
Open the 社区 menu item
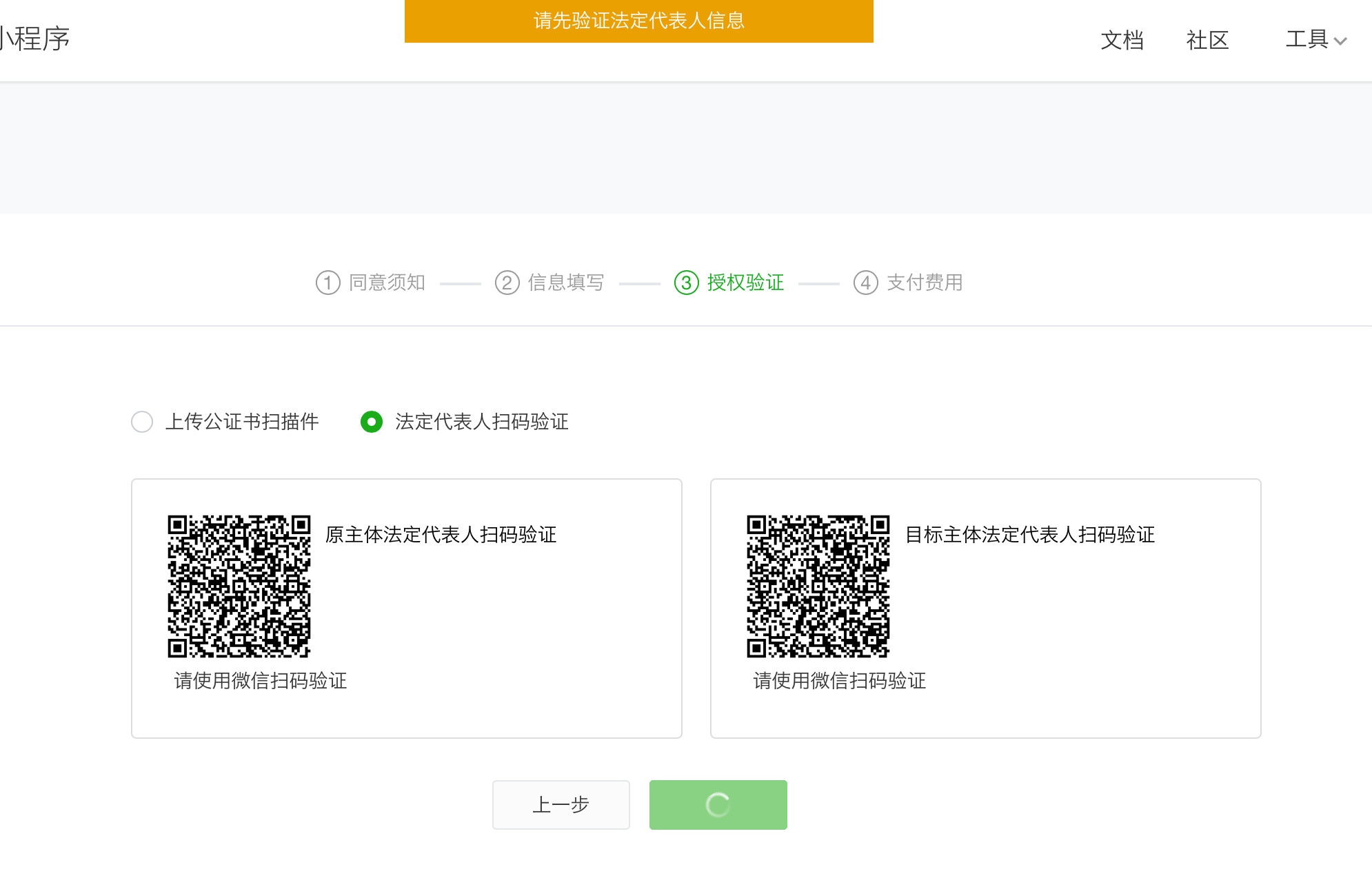tap(1207, 40)
